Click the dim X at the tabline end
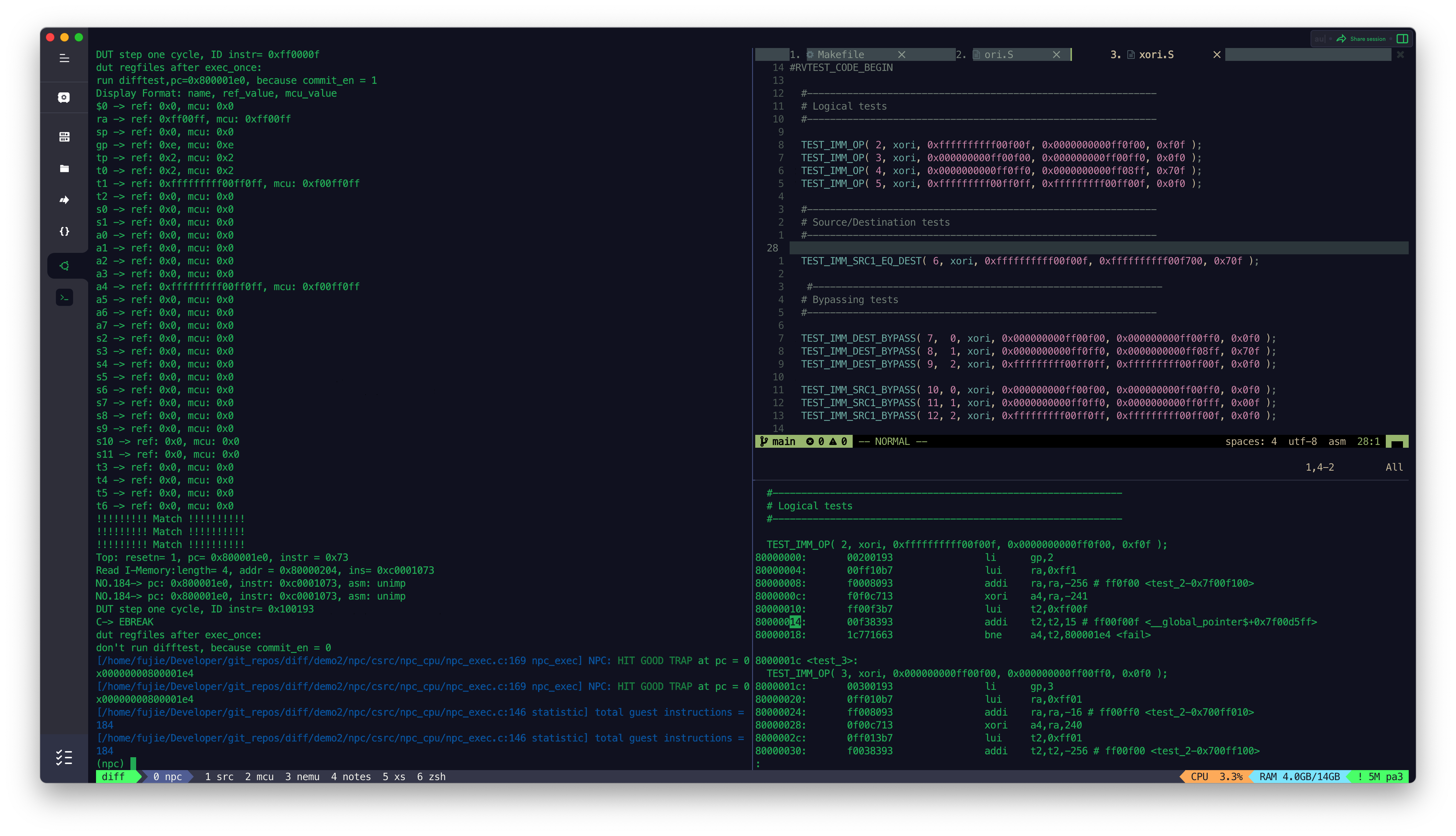This screenshot has height=836, width=1456. coord(1400,54)
